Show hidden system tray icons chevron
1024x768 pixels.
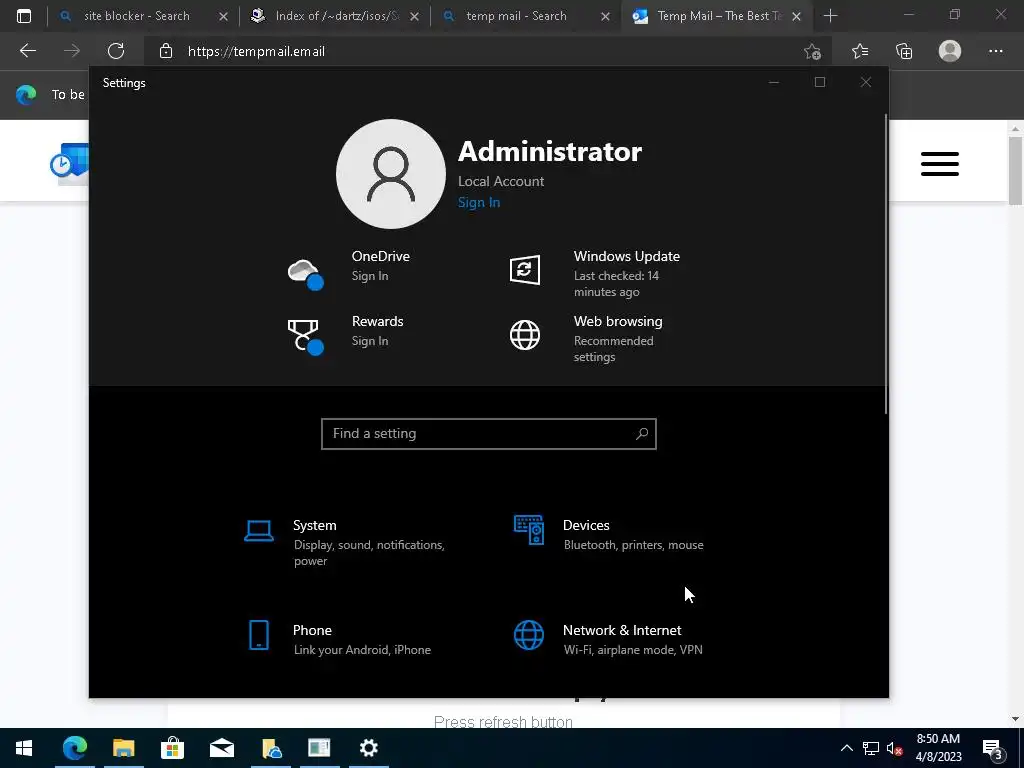846,748
